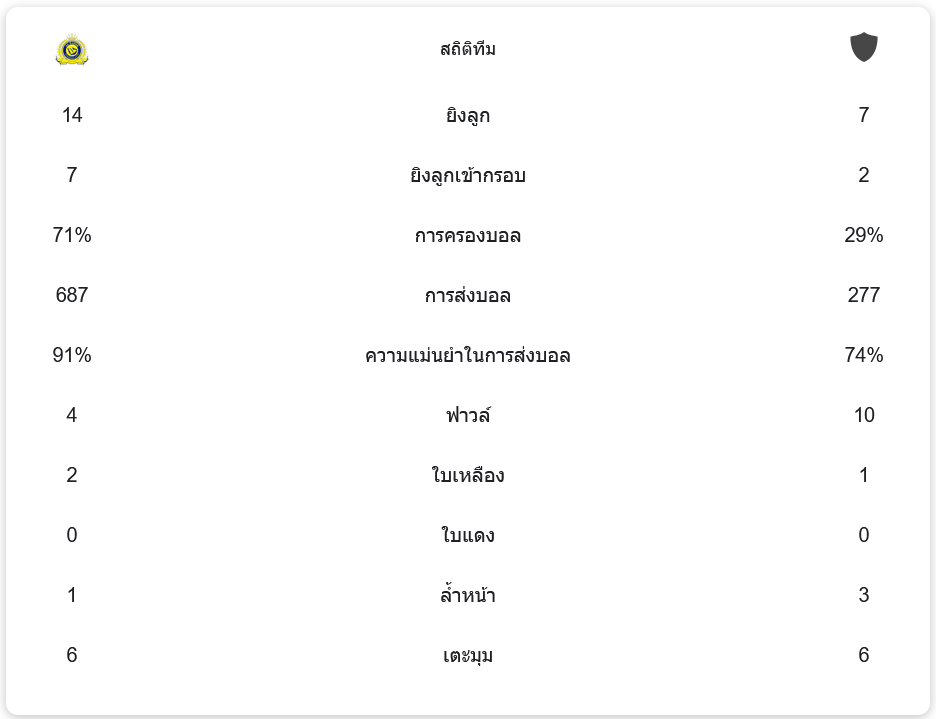Click the 74% pass accuracy value
The width and height of the screenshot is (936, 719).
click(864, 356)
